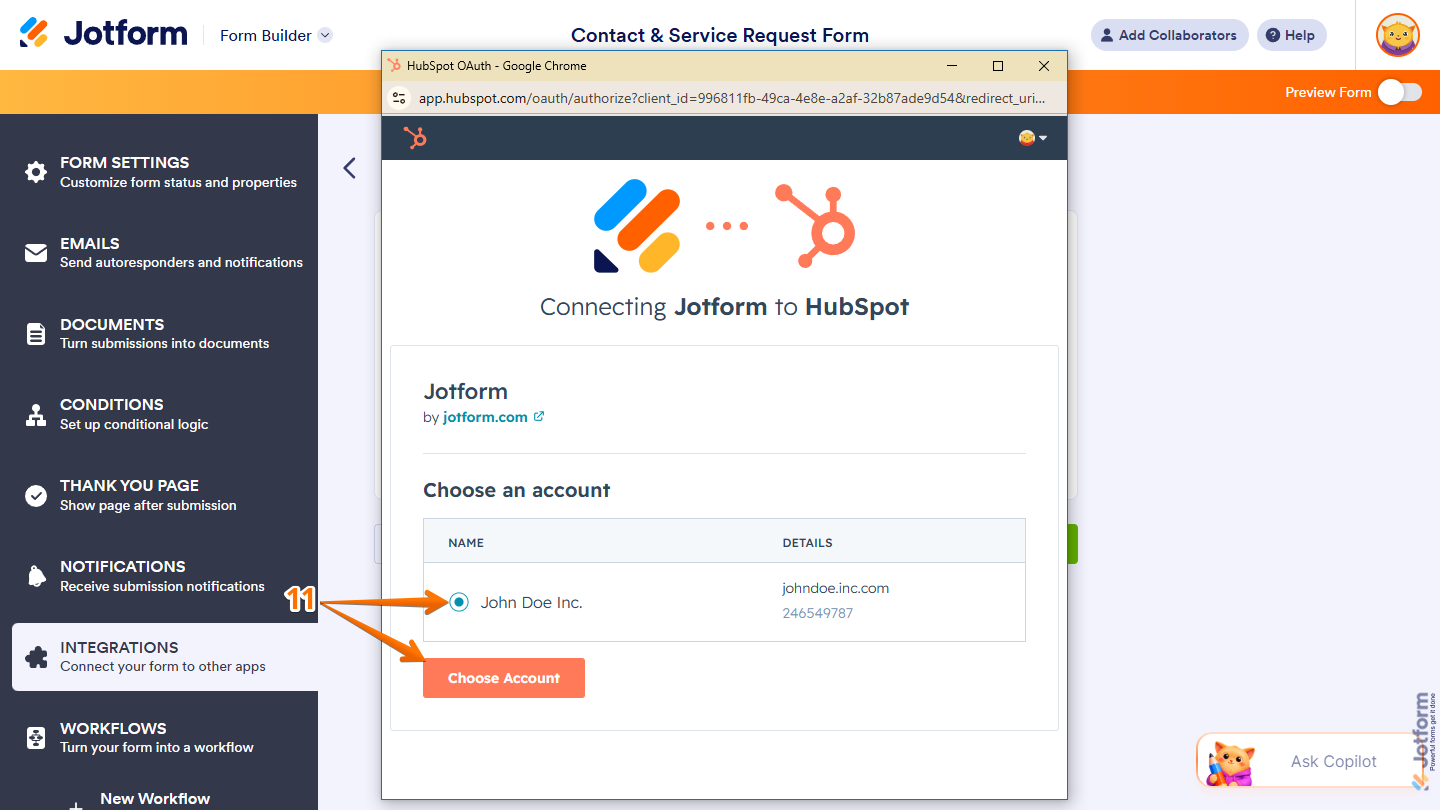Click the large HubSpot sprocket graphic
The image size is (1440, 810).
(815, 226)
